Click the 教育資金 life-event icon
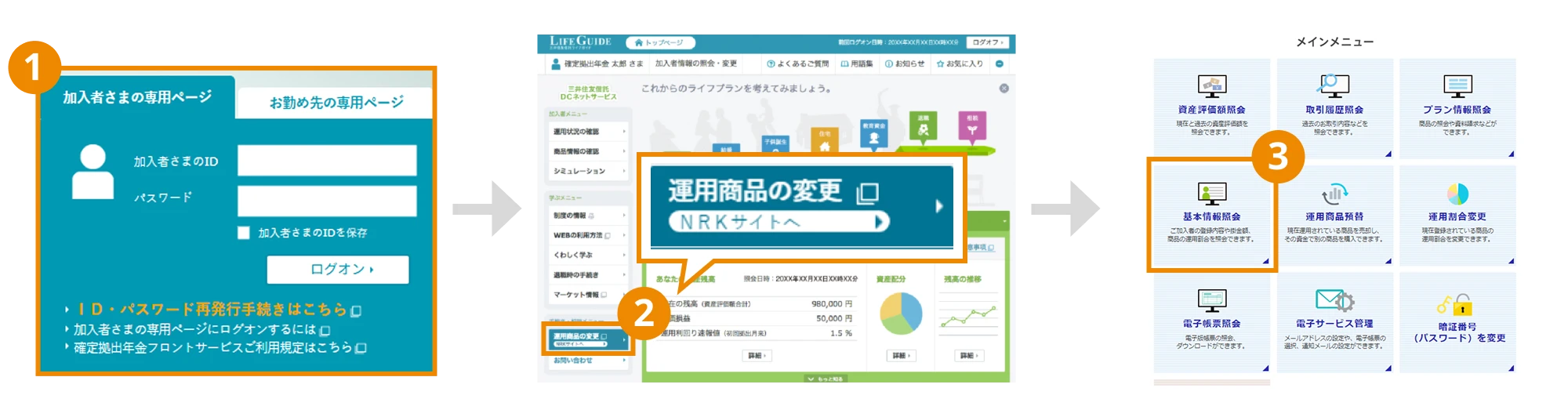The image size is (1568, 417). pyautogui.click(x=874, y=134)
